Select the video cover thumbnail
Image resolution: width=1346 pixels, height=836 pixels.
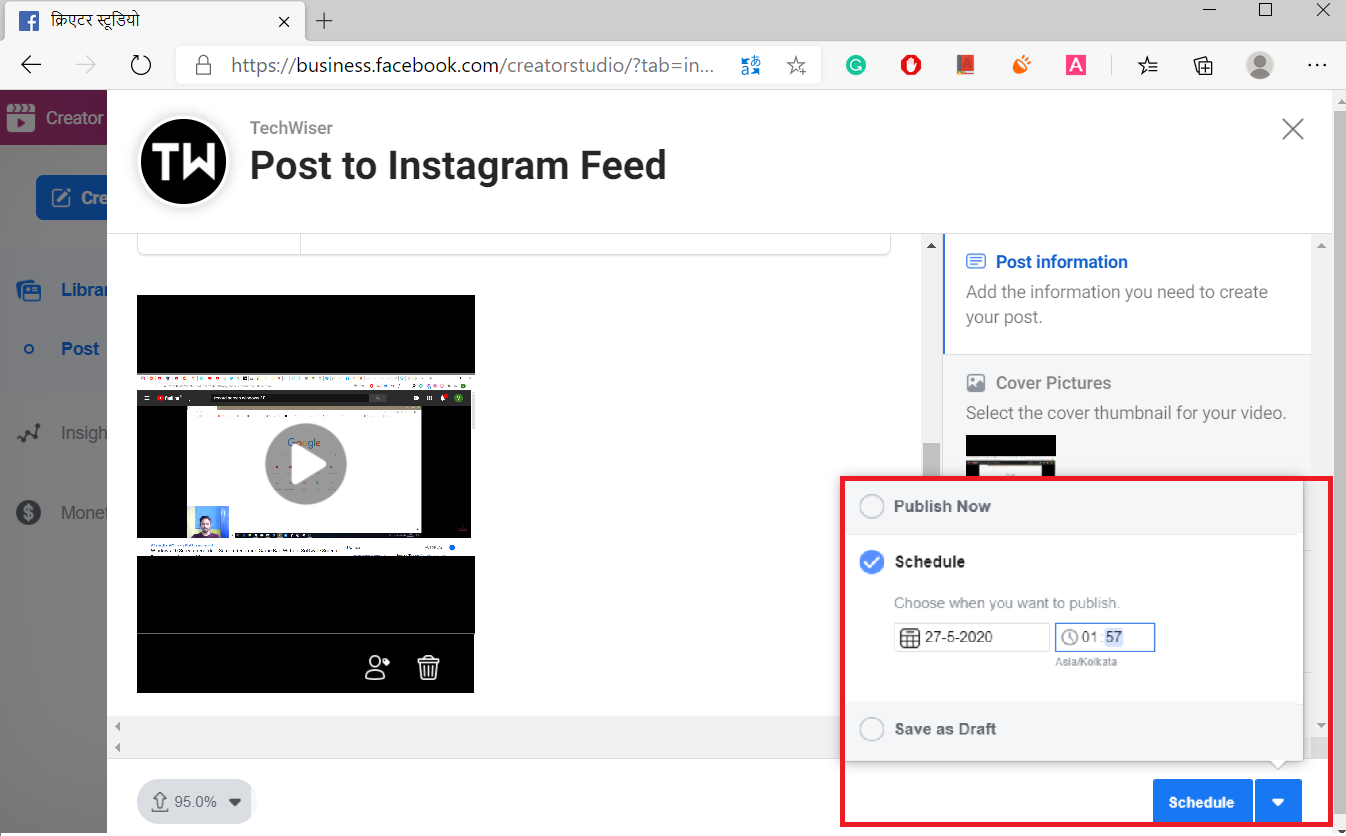(1010, 456)
